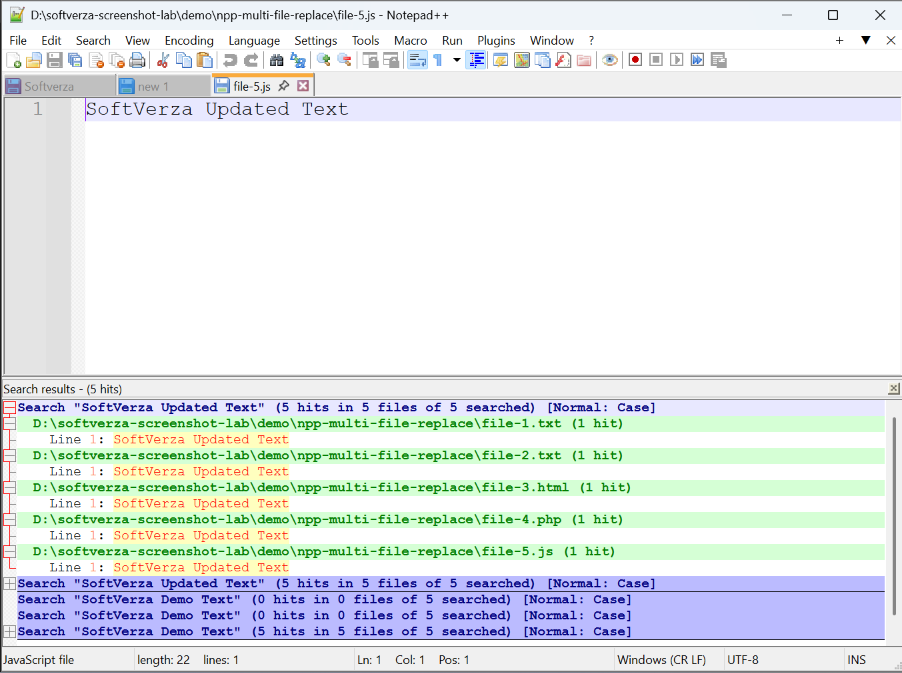Switch to the Softverza tab
This screenshot has width=902, height=673.
59,86
